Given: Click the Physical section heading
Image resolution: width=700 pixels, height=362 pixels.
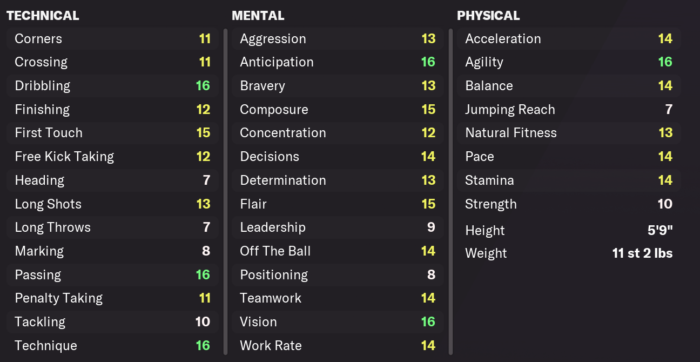Looking at the screenshot, I should point(488,16).
